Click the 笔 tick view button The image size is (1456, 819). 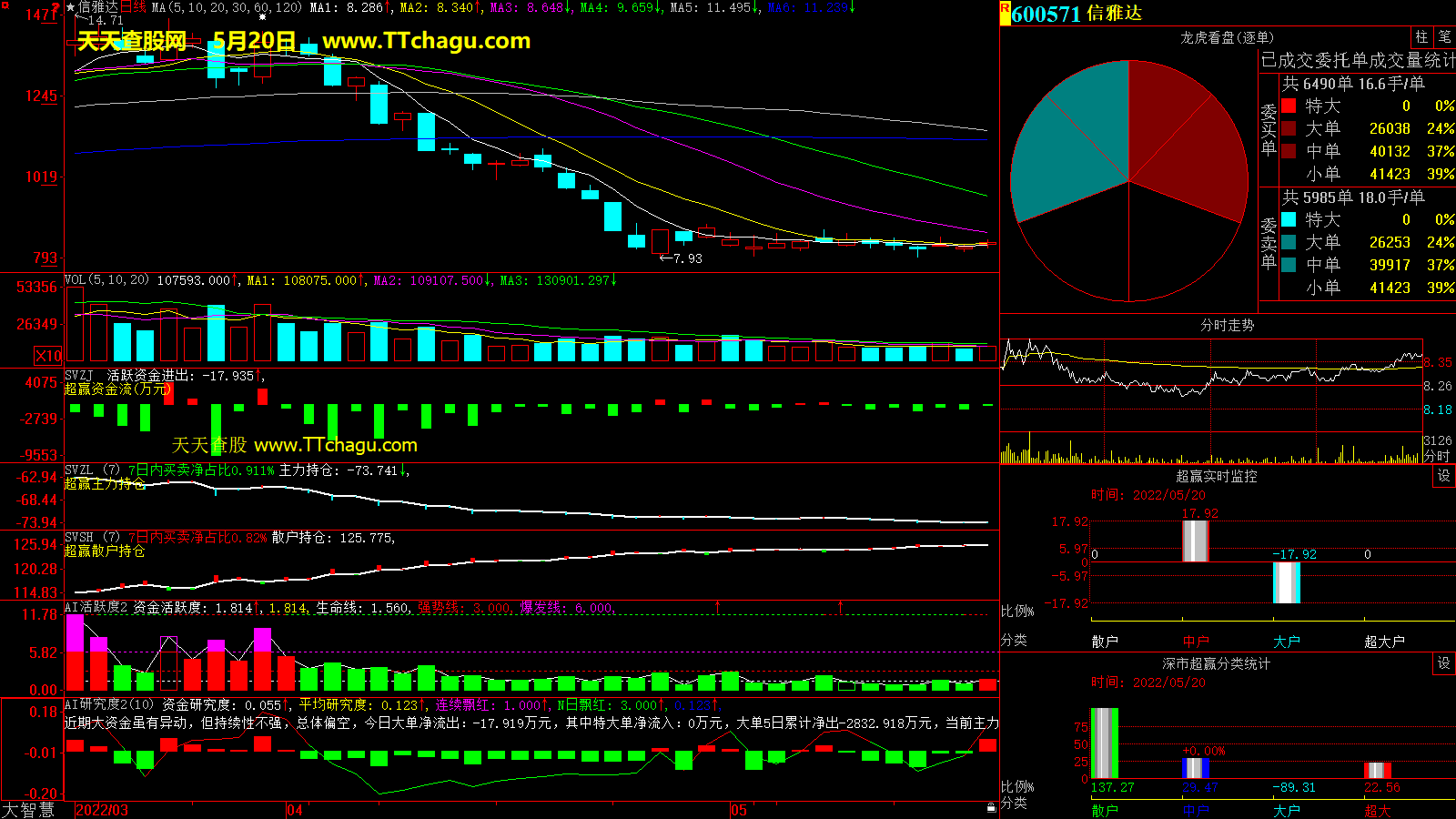(1444, 37)
